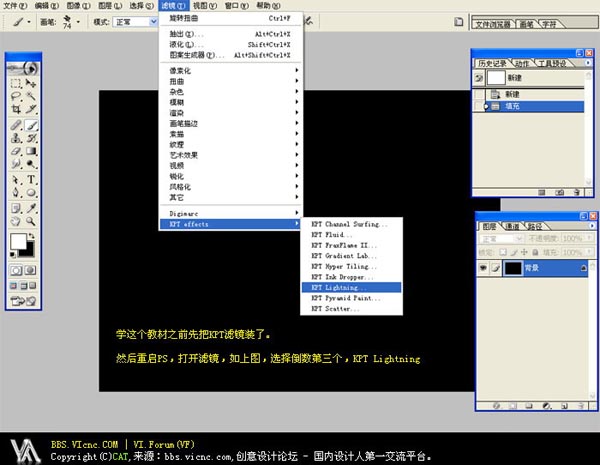Select the Path Selection tool

(16, 179)
